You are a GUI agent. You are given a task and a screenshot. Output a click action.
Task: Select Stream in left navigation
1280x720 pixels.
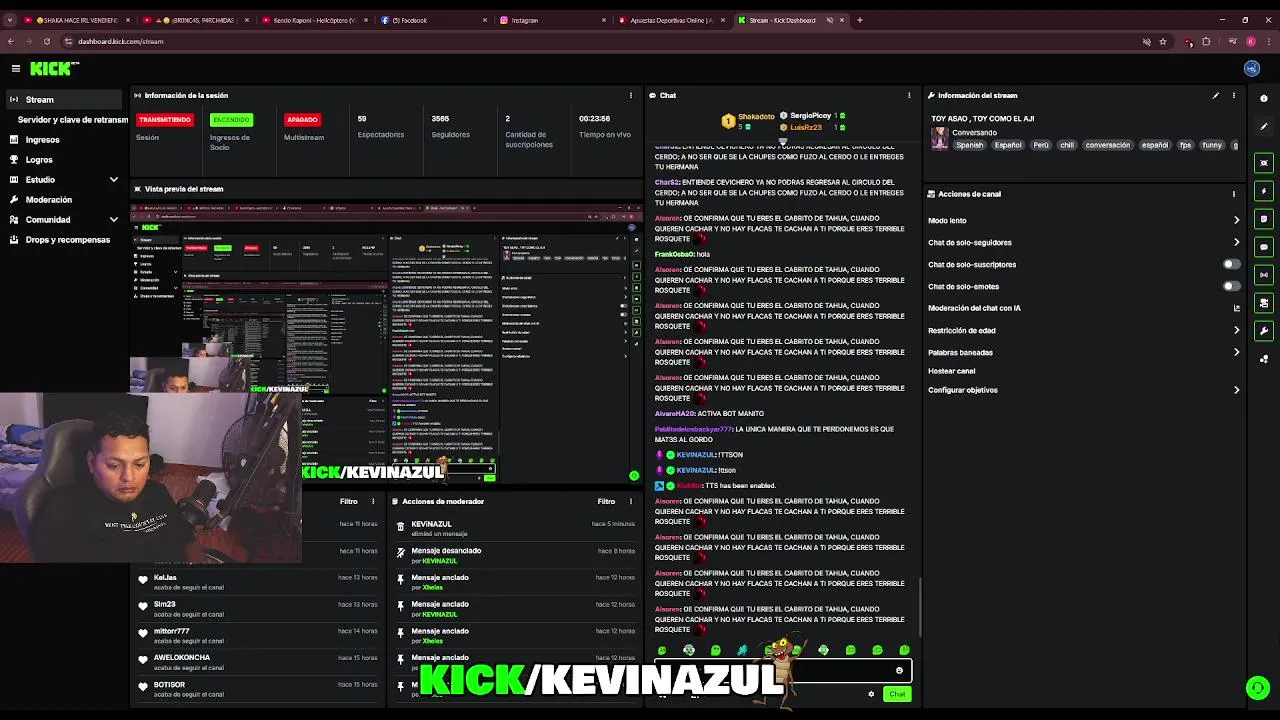pos(64,99)
